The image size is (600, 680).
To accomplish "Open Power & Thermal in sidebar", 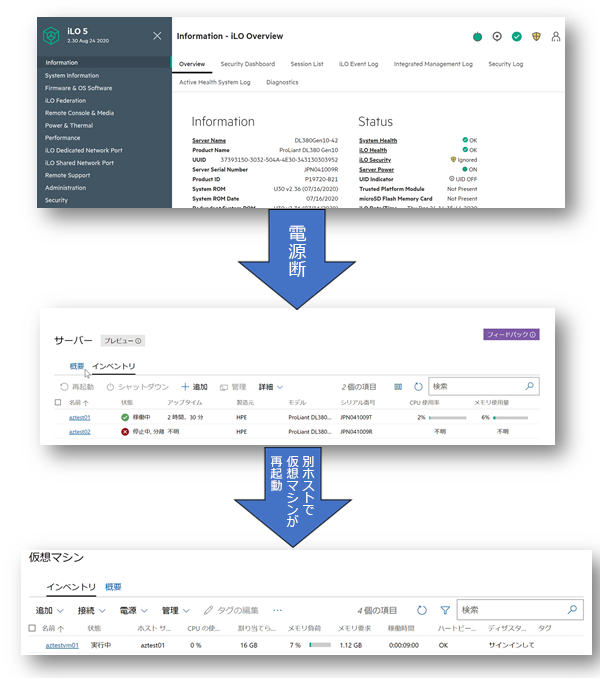I will click(x=69, y=125).
